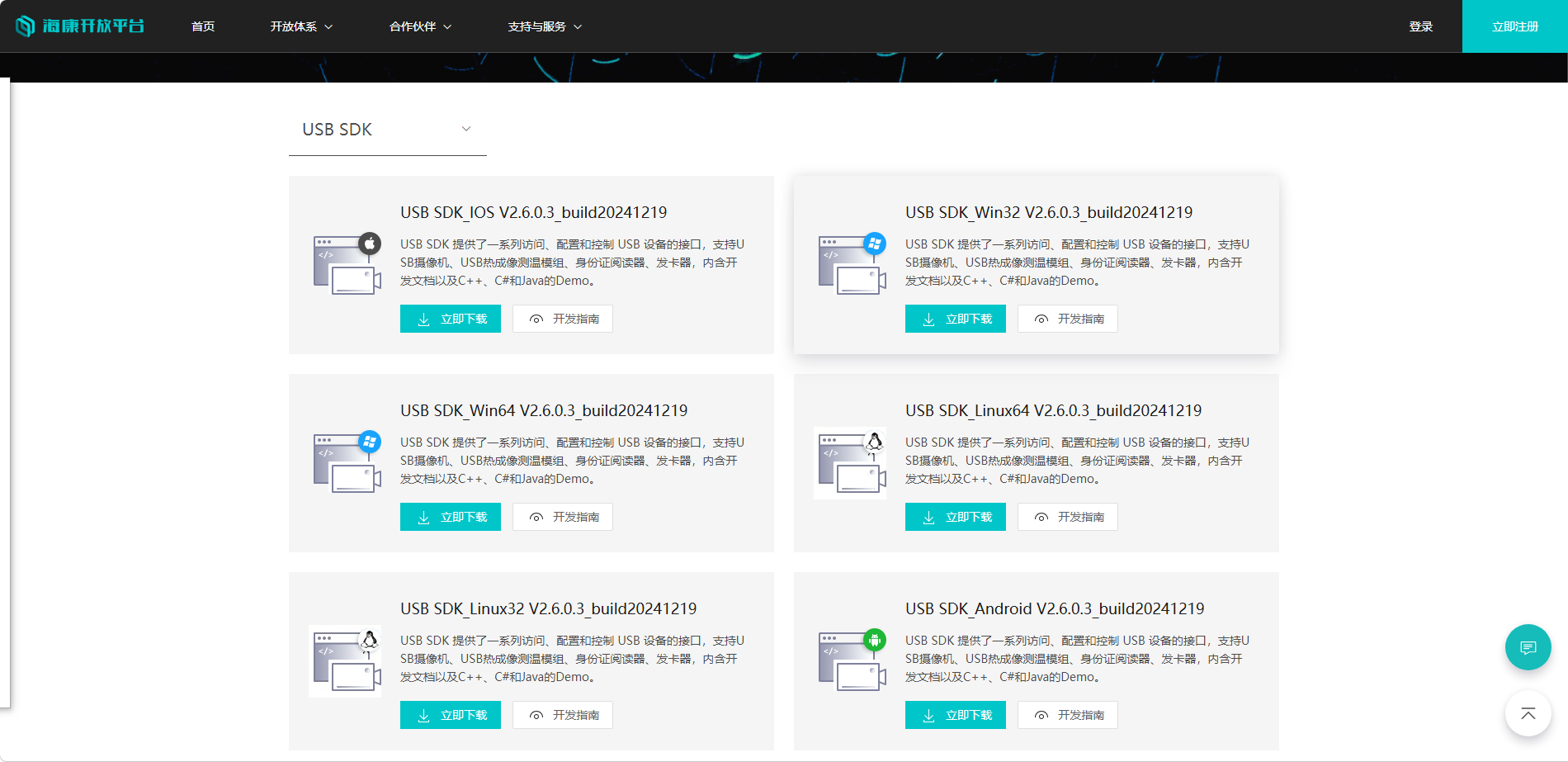Click the USB SDK_Win32 Windows product icon
1568x762 pixels.
[852, 264]
